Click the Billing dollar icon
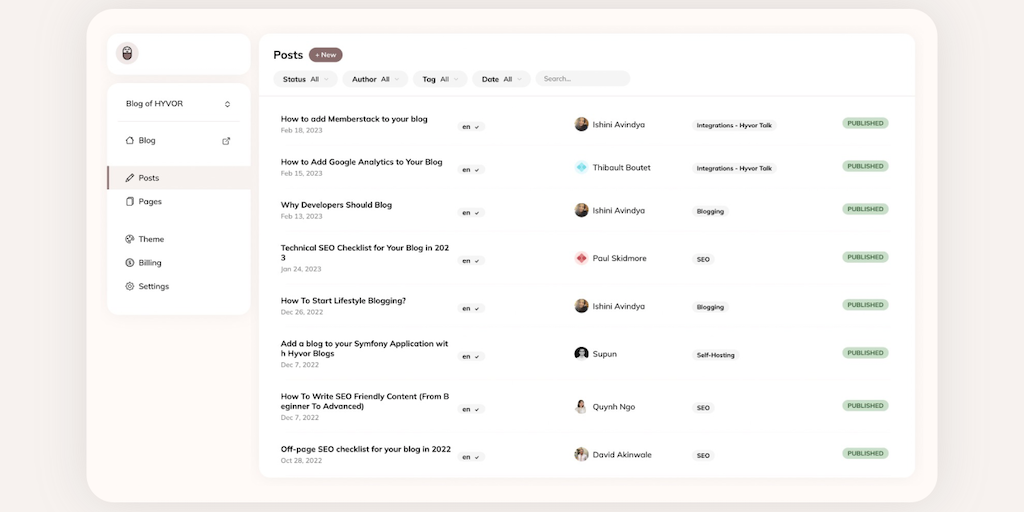This screenshot has width=1024, height=512. (129, 263)
